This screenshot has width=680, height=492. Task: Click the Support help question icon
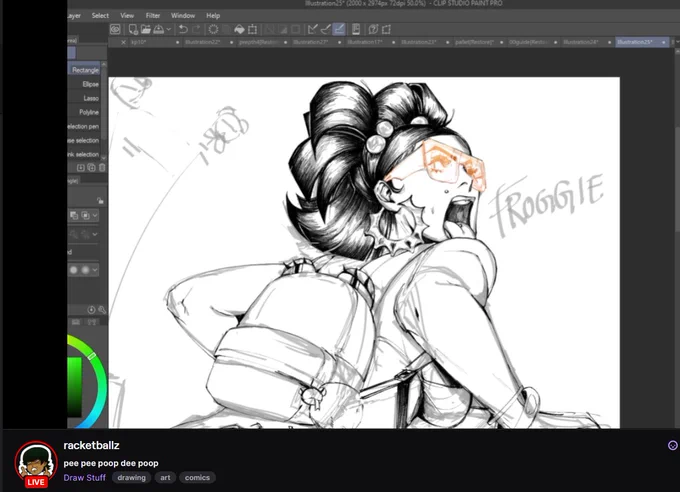(x=373, y=29)
